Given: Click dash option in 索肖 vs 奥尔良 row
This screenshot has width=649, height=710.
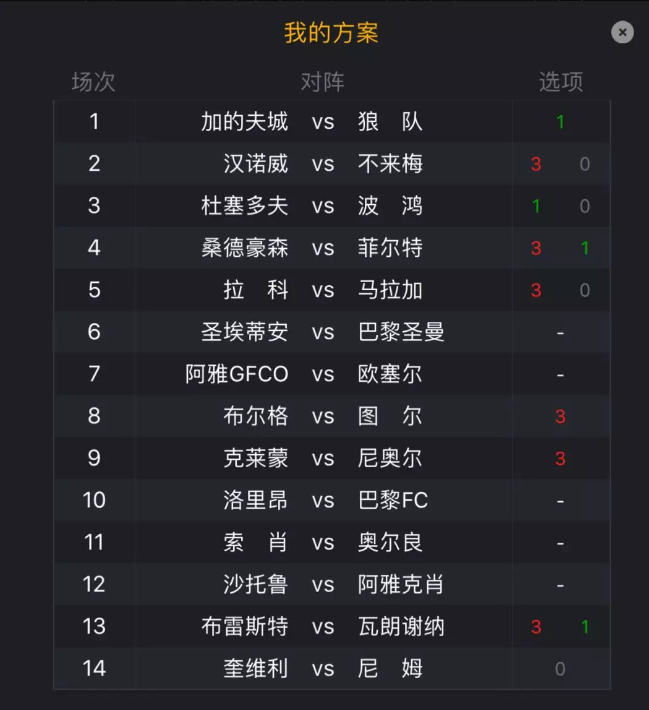Looking at the screenshot, I should 560,543.
